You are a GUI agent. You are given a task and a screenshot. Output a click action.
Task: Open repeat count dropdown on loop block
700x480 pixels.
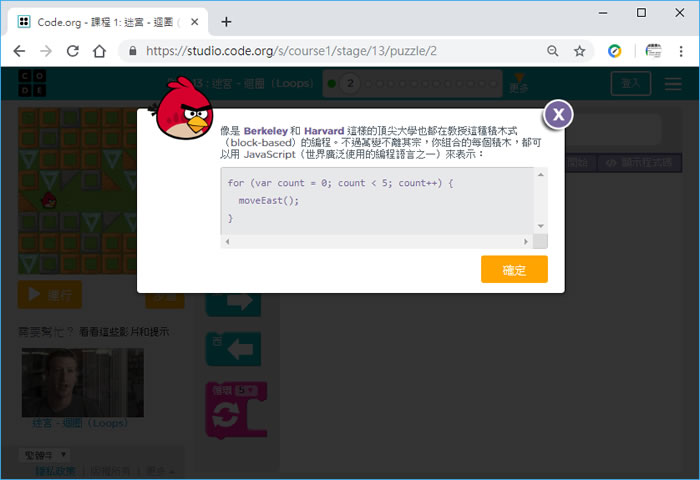point(245,390)
